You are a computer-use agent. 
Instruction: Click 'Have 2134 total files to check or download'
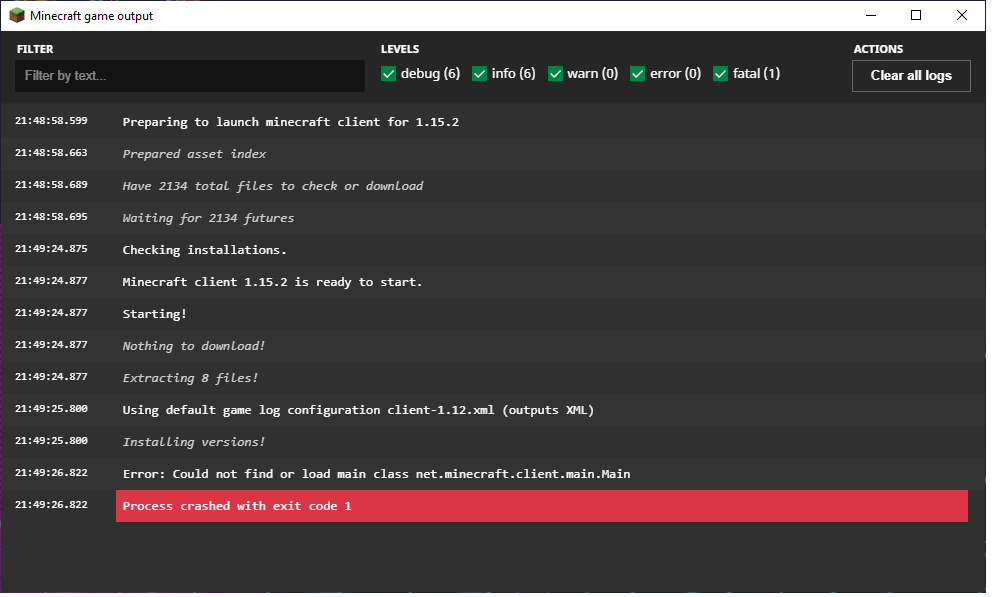coord(273,186)
